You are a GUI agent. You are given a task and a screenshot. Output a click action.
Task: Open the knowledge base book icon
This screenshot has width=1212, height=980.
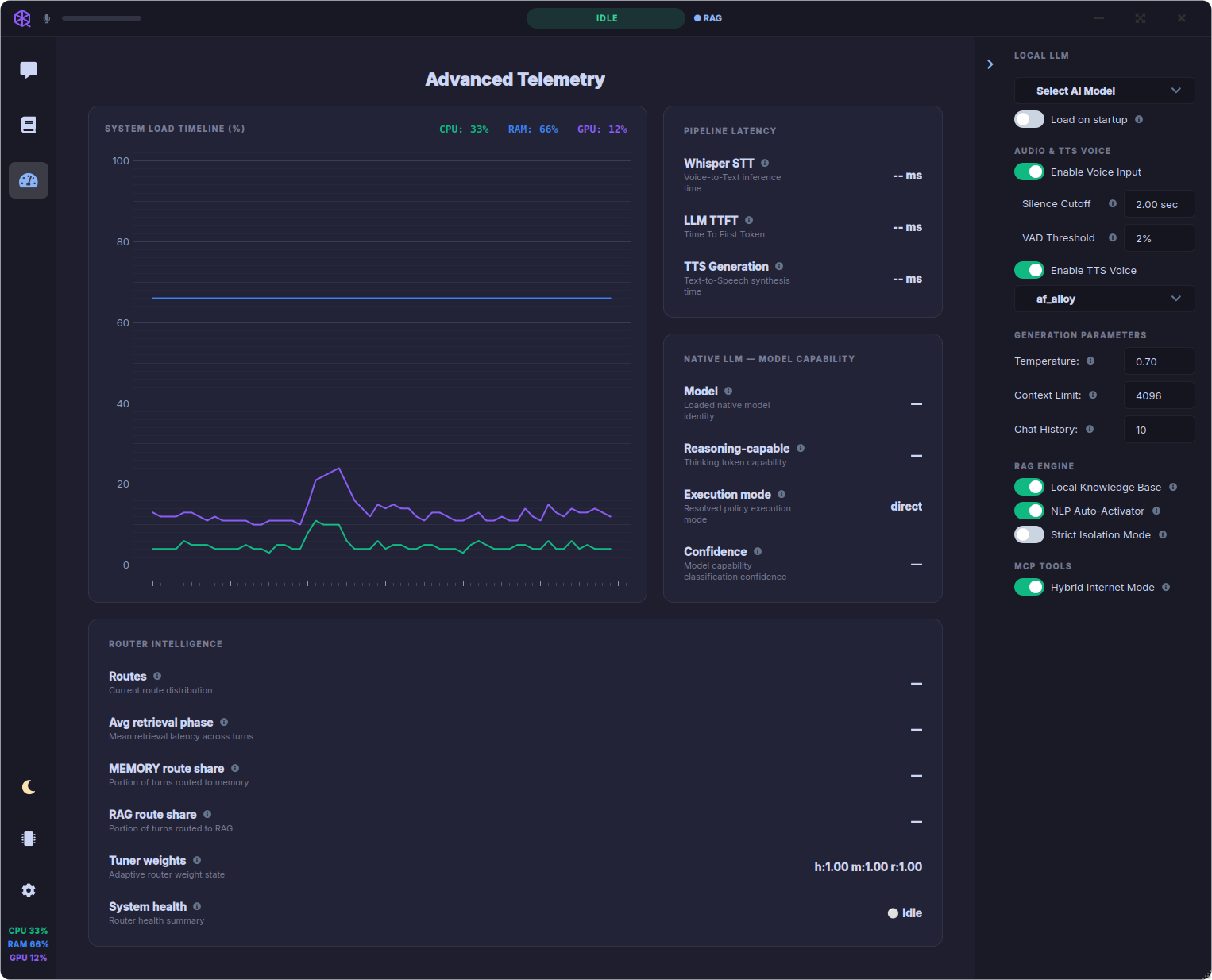coord(29,125)
